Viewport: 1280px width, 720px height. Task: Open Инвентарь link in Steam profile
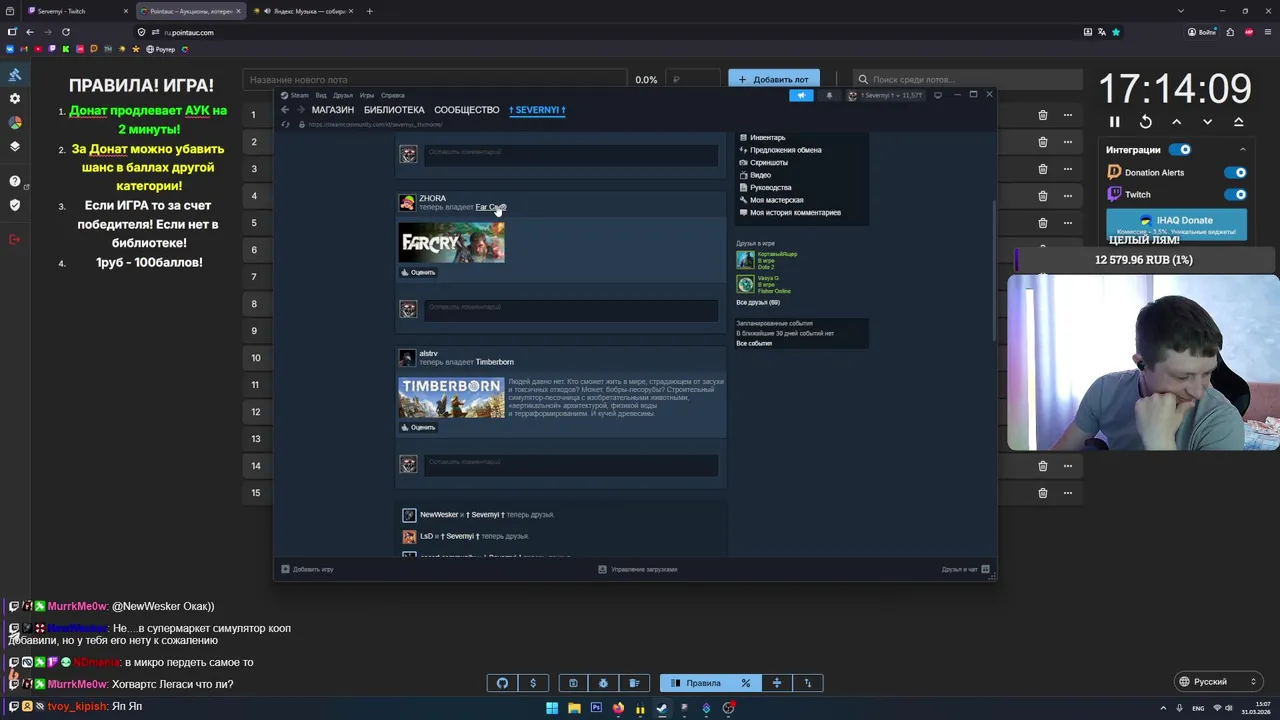(768, 137)
